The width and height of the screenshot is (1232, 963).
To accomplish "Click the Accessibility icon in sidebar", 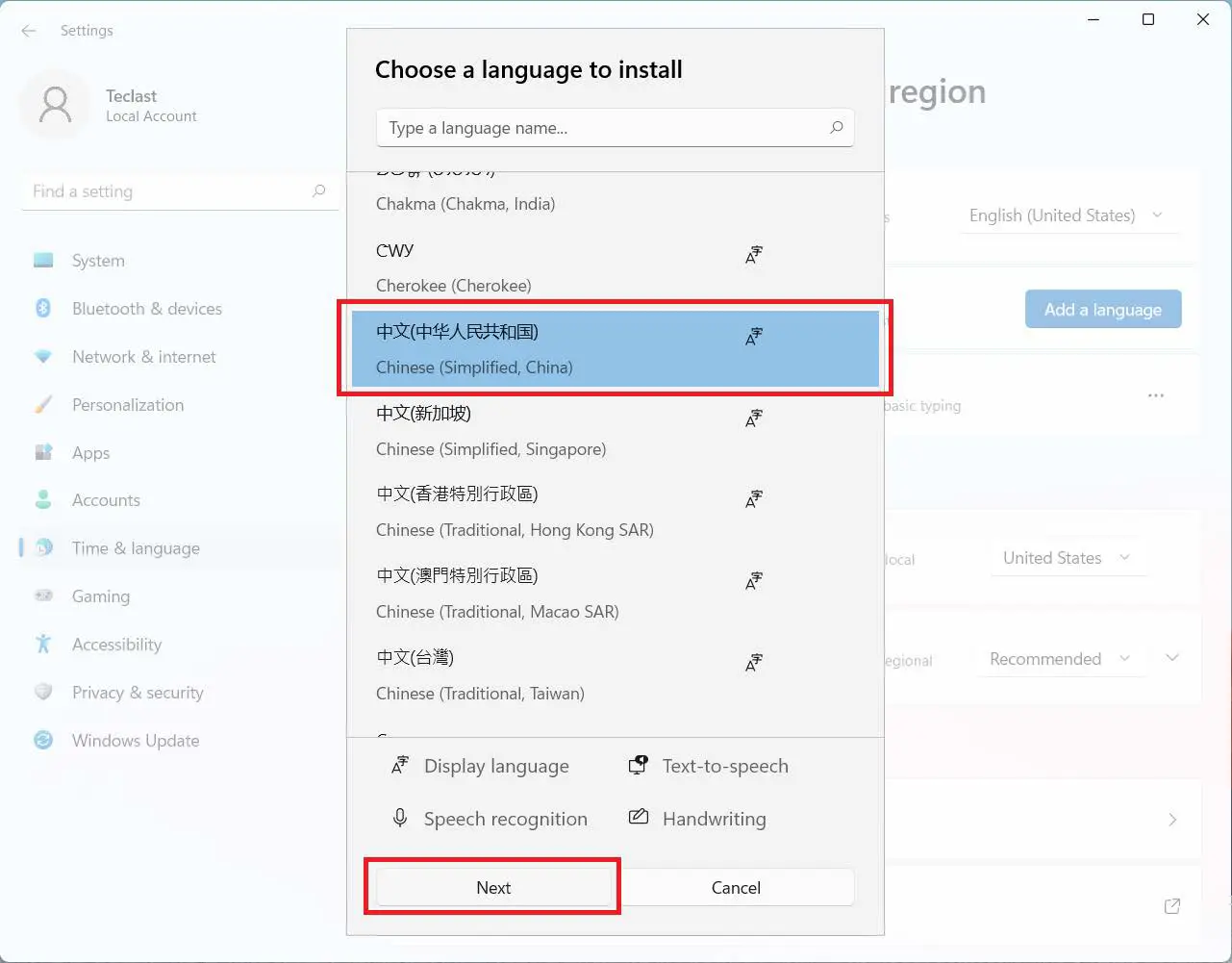I will (43, 645).
